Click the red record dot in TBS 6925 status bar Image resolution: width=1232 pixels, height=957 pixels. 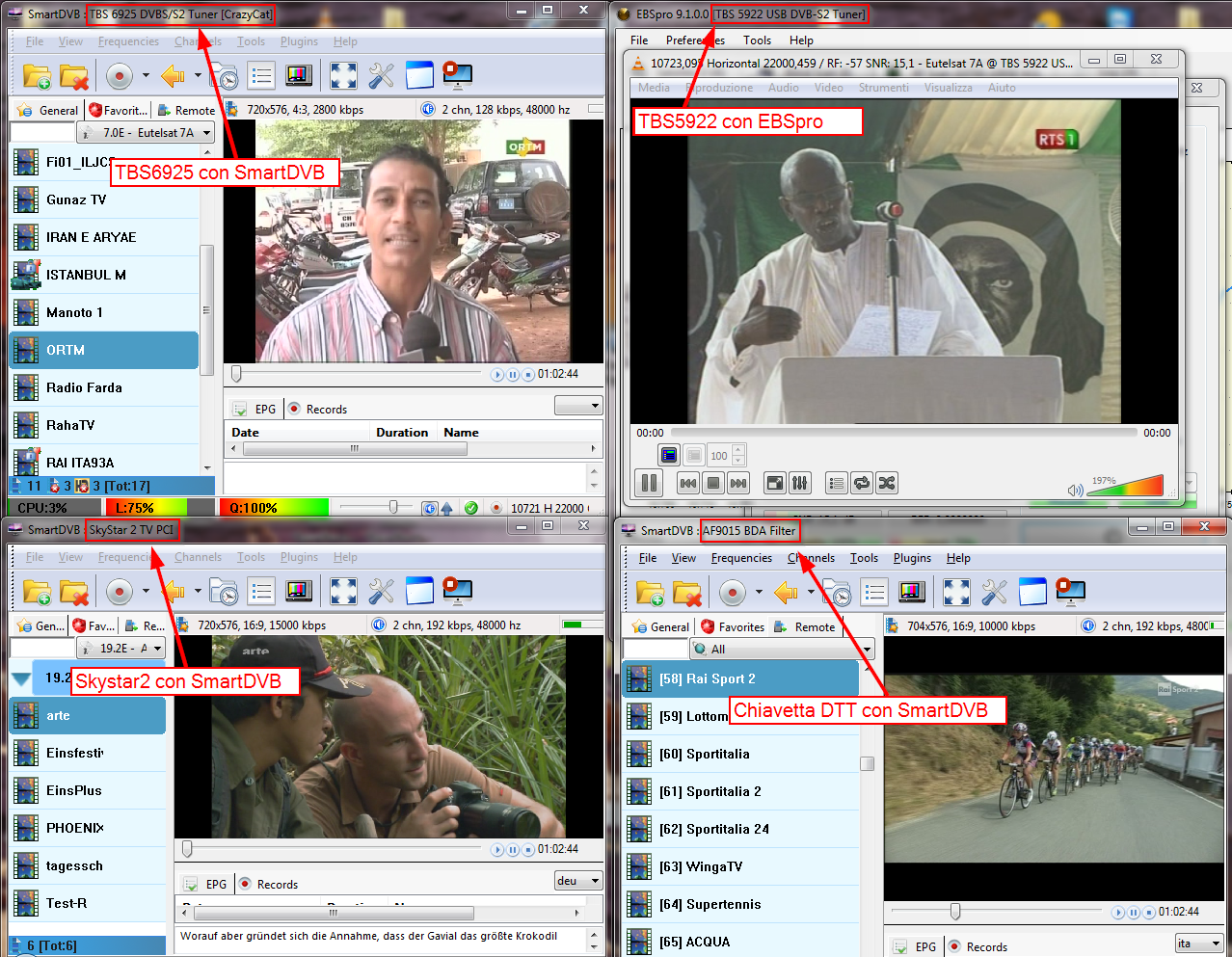pos(495,508)
